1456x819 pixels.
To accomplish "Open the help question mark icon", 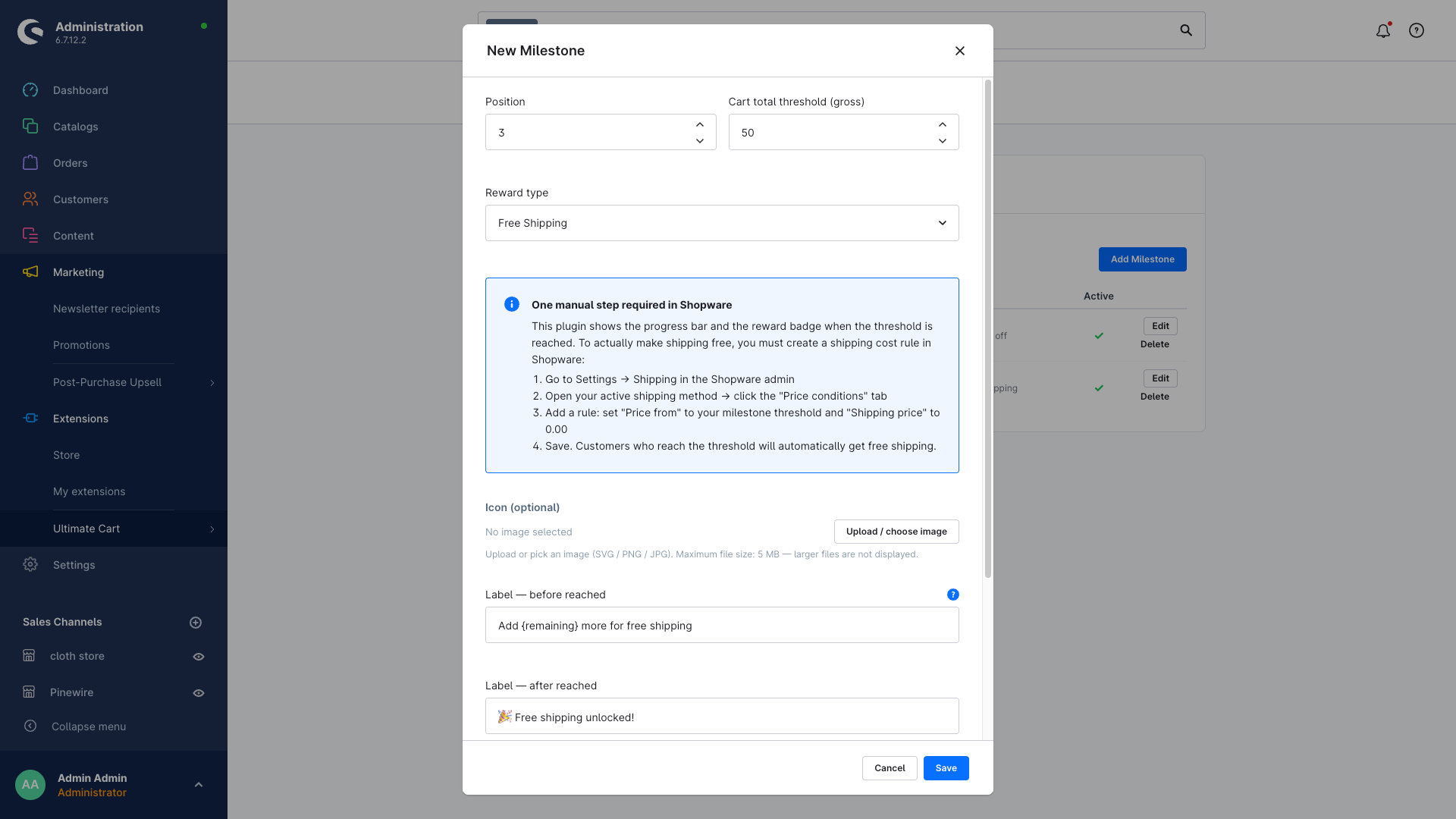I will point(1417,30).
